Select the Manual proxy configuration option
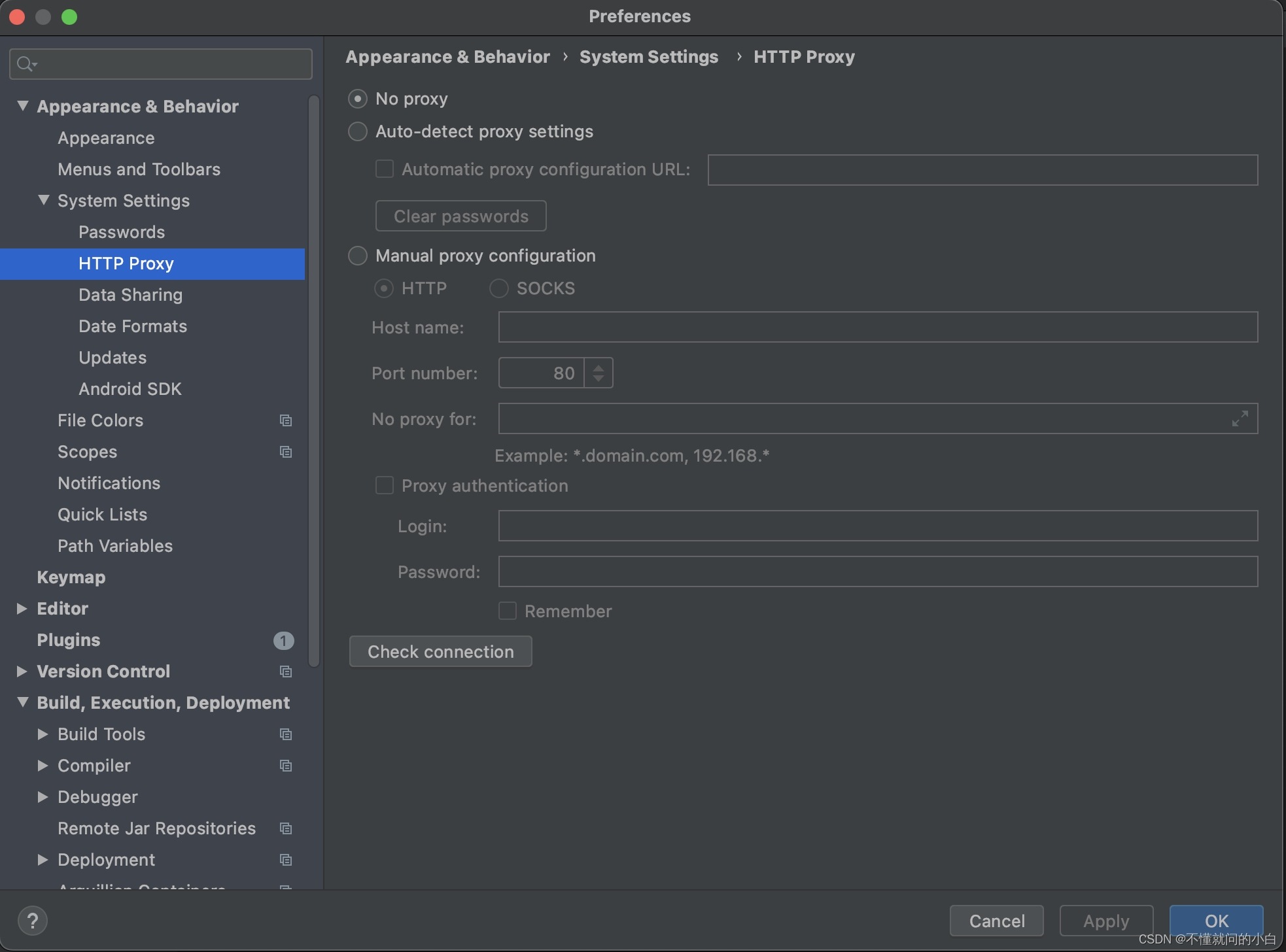 [358, 255]
